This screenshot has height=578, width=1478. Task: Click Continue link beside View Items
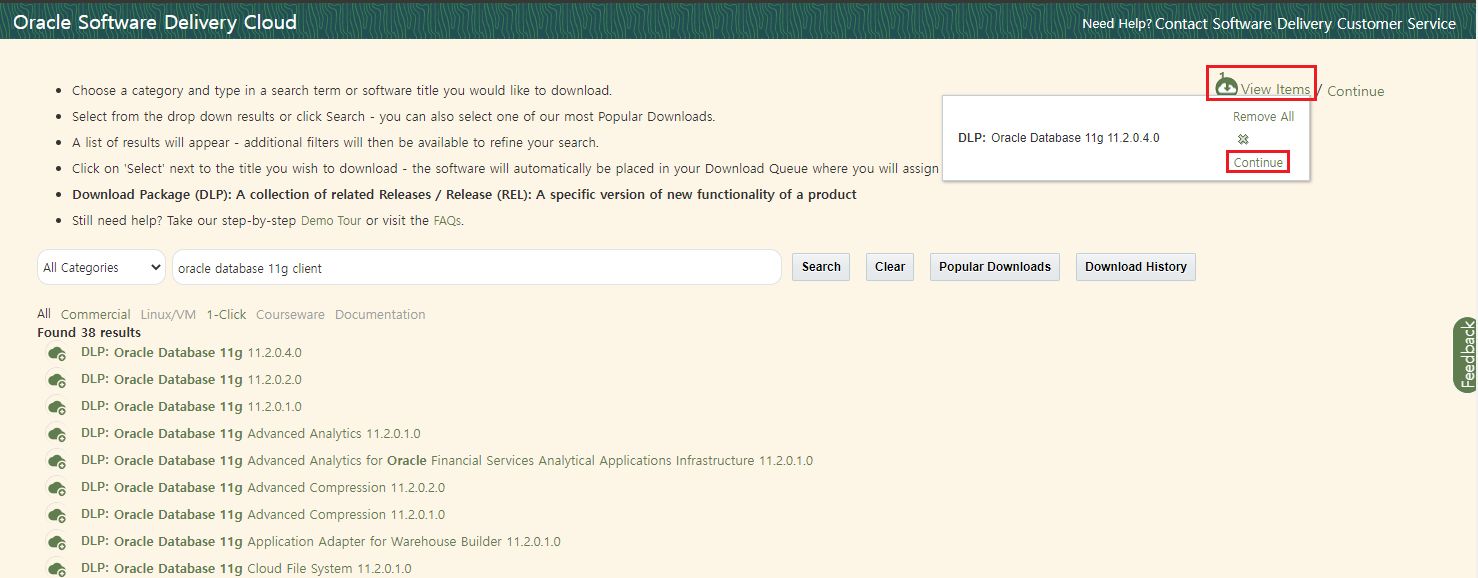pyautogui.click(x=1356, y=91)
